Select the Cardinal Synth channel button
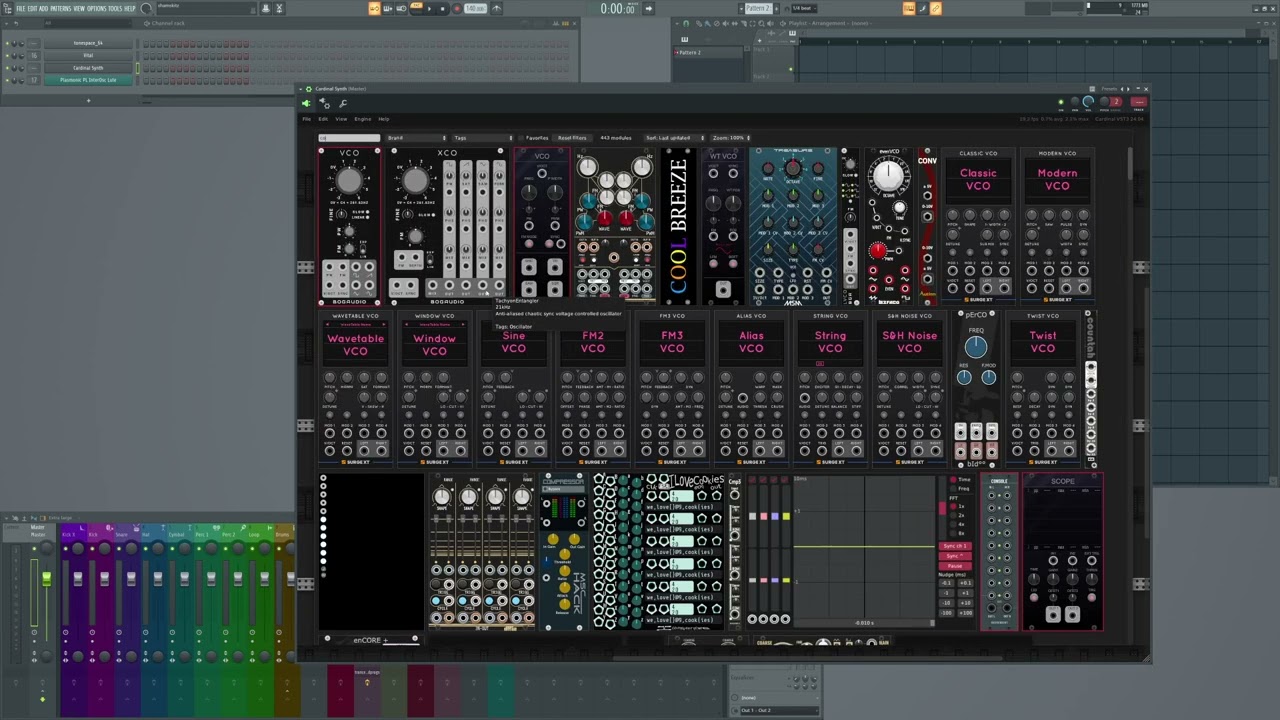Screen dimensions: 1280x720 [88, 68]
